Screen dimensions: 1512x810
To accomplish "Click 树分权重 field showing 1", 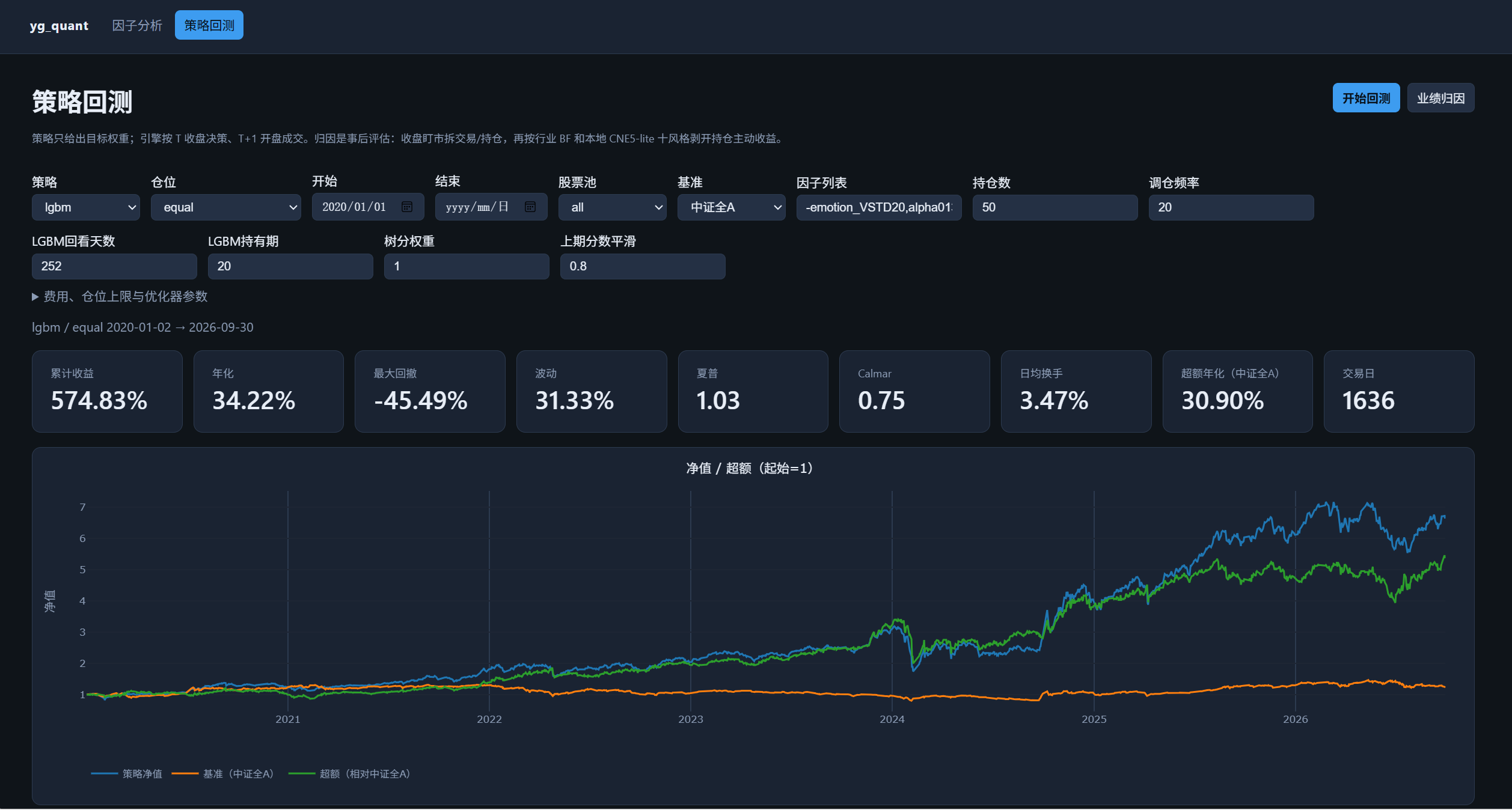I will pyautogui.click(x=467, y=266).
